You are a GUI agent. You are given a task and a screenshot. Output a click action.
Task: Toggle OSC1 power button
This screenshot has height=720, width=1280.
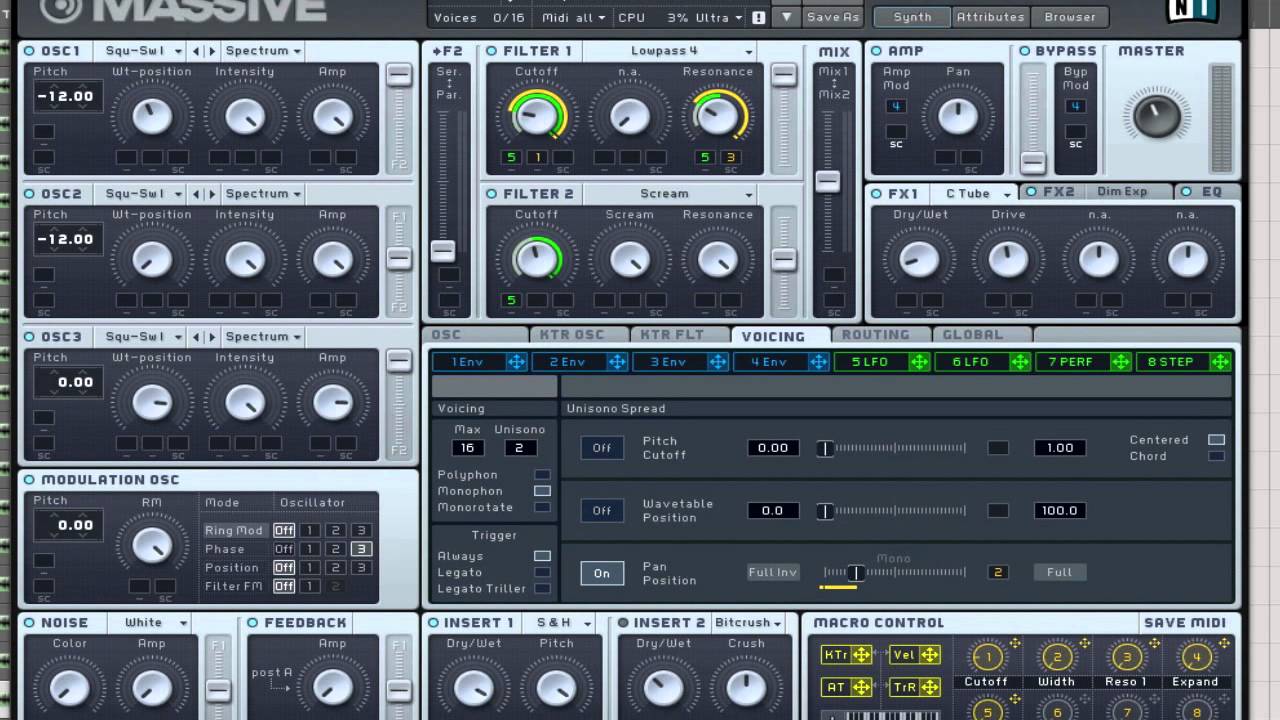pyautogui.click(x=29, y=51)
